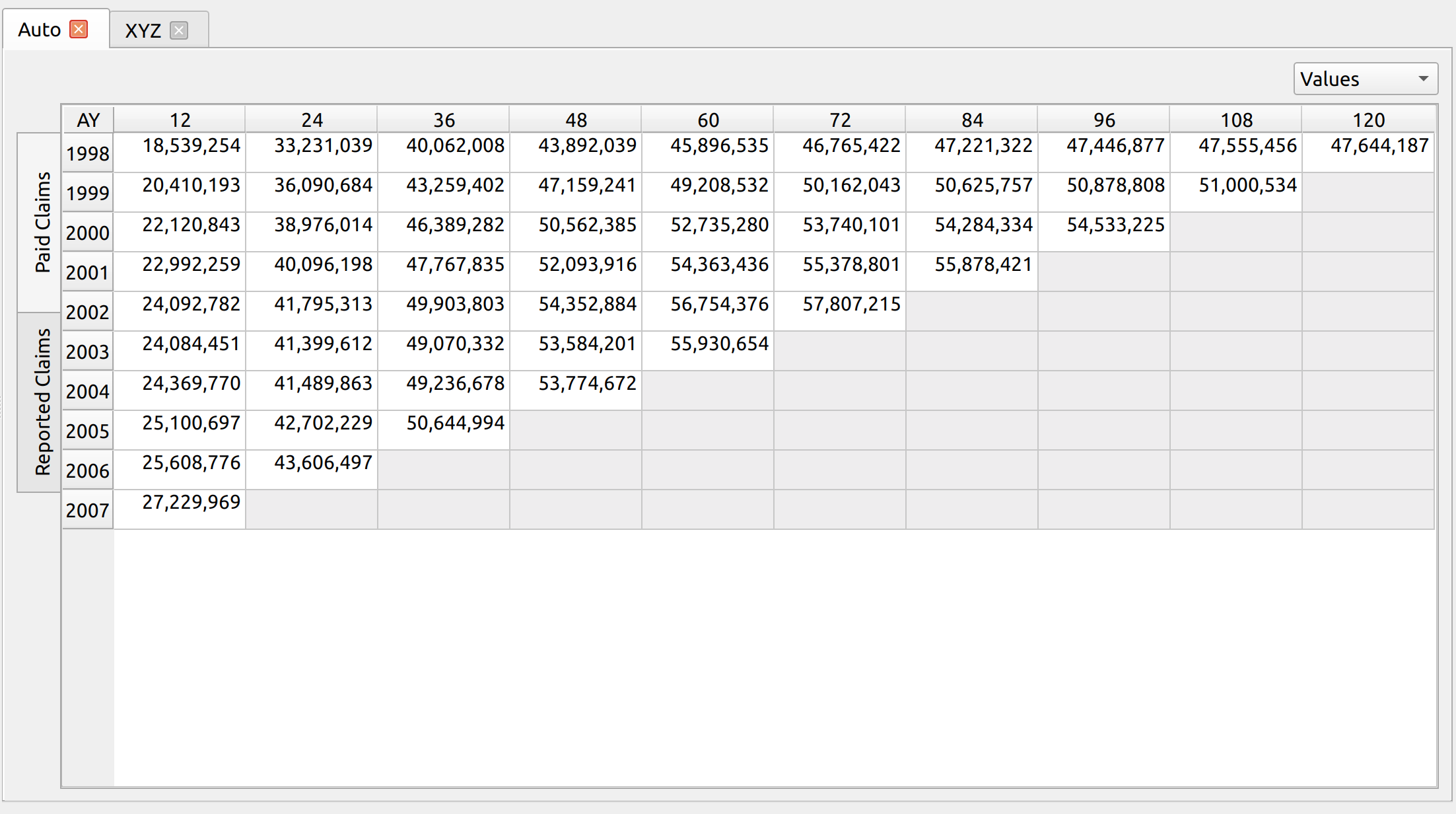Click the 72 column header

click(840, 120)
